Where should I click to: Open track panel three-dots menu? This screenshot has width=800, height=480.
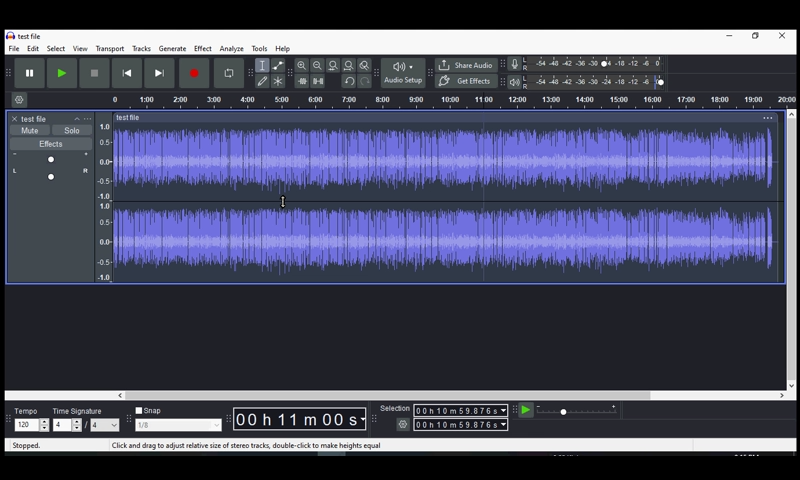(x=88, y=119)
